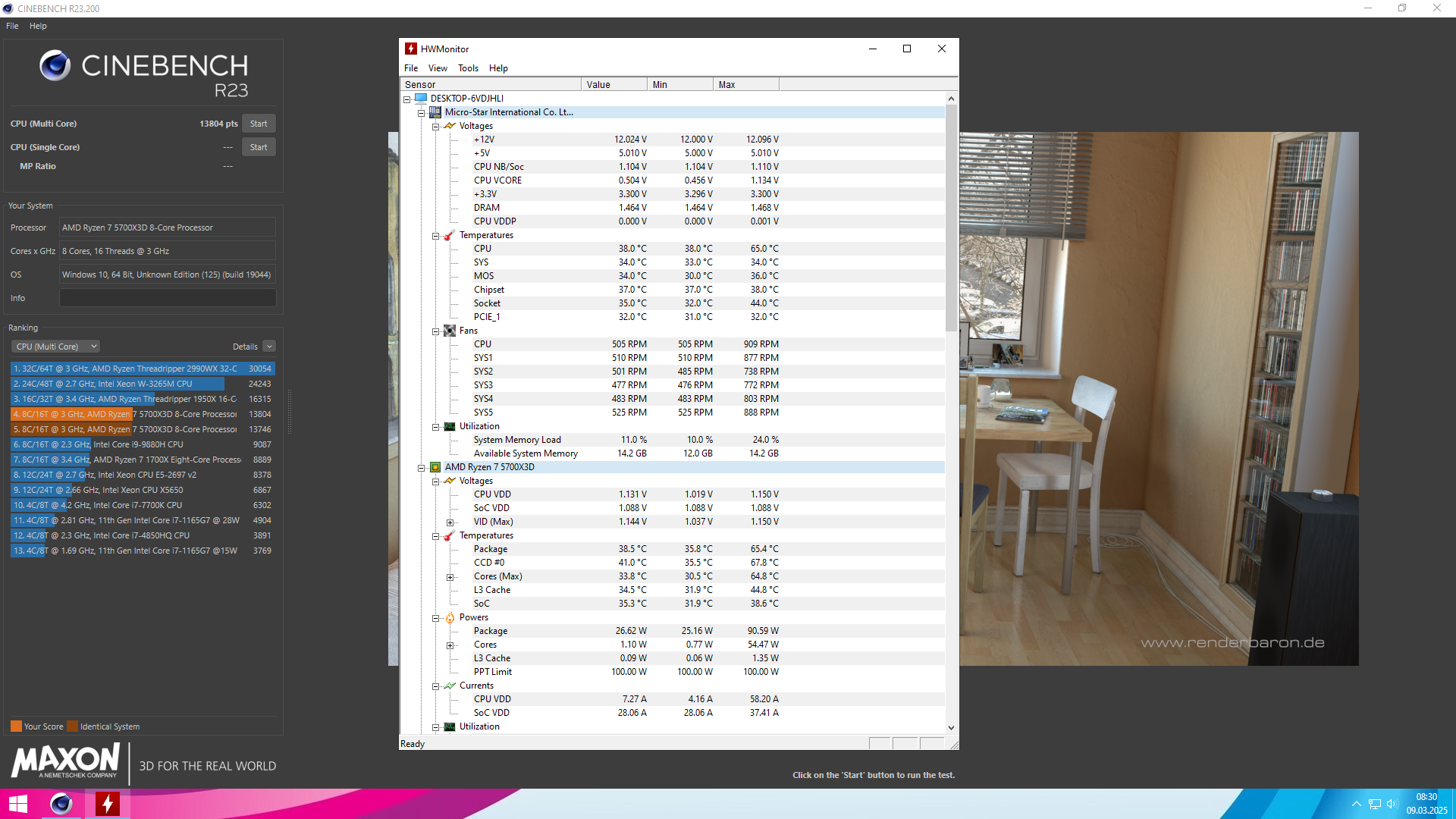Click the empty Info input field
The width and height of the screenshot is (1456, 819).
168,298
